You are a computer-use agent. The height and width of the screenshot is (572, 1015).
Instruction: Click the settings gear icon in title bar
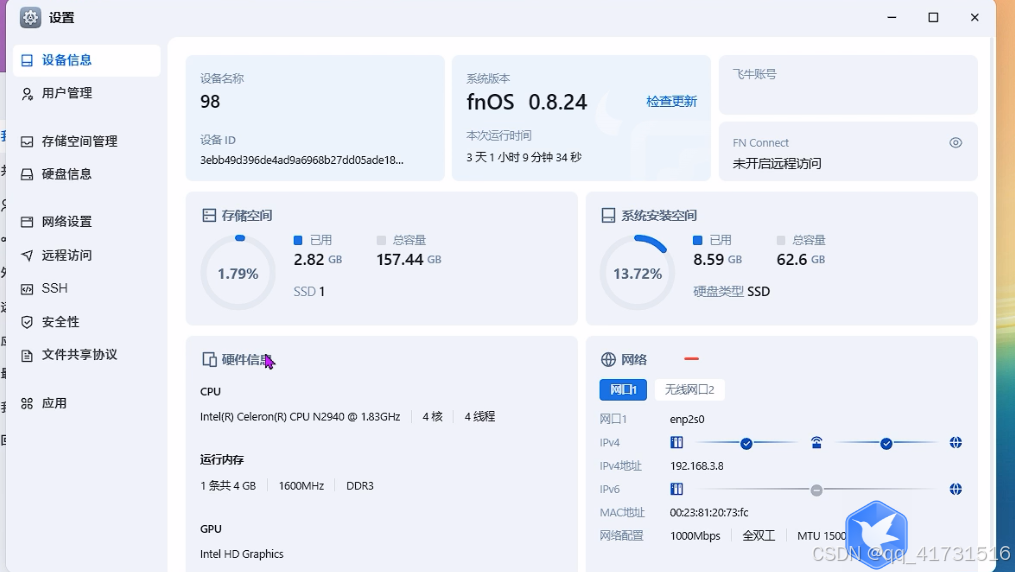point(30,17)
